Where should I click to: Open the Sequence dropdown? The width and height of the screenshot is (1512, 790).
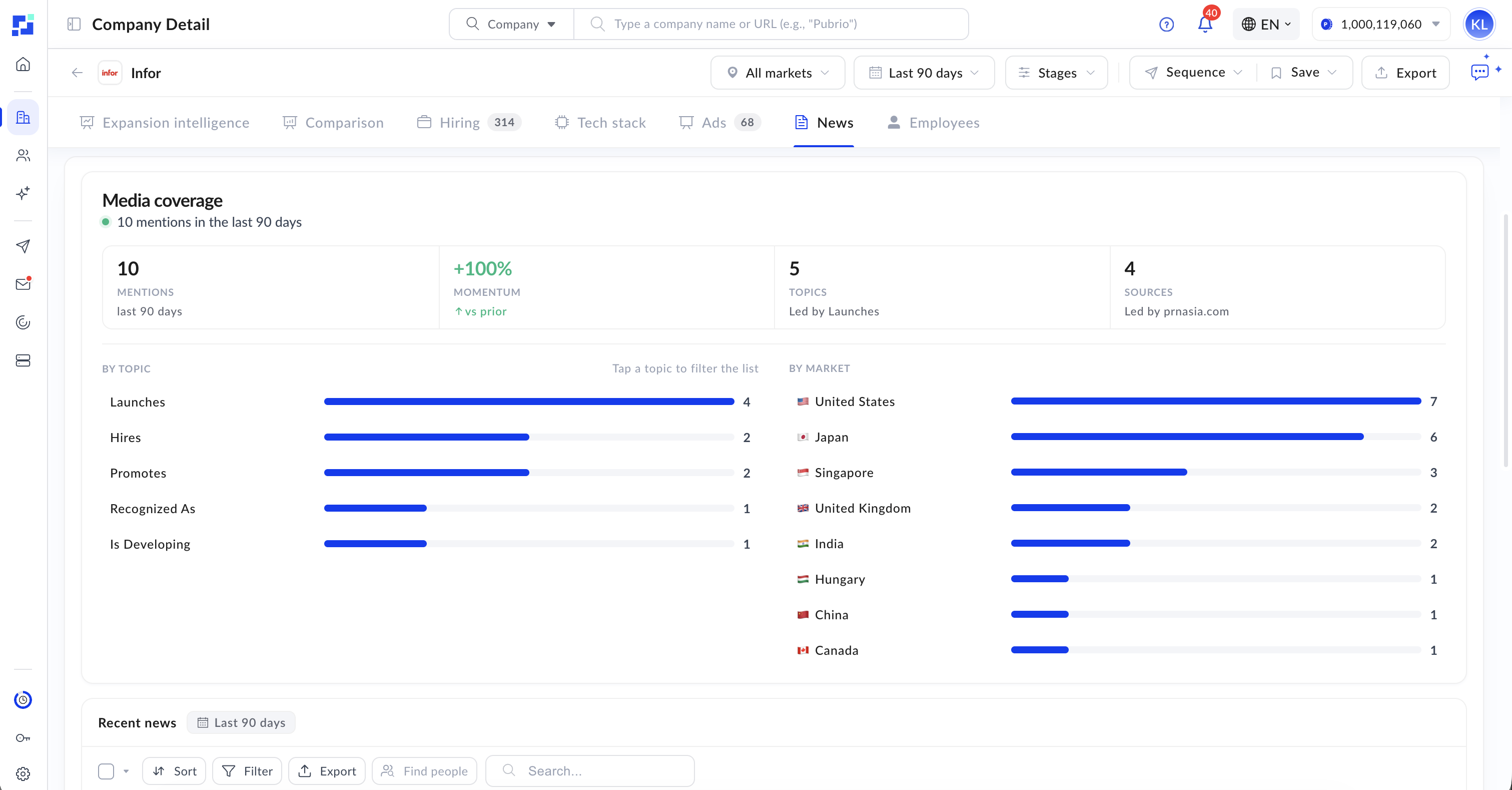coord(1193,72)
